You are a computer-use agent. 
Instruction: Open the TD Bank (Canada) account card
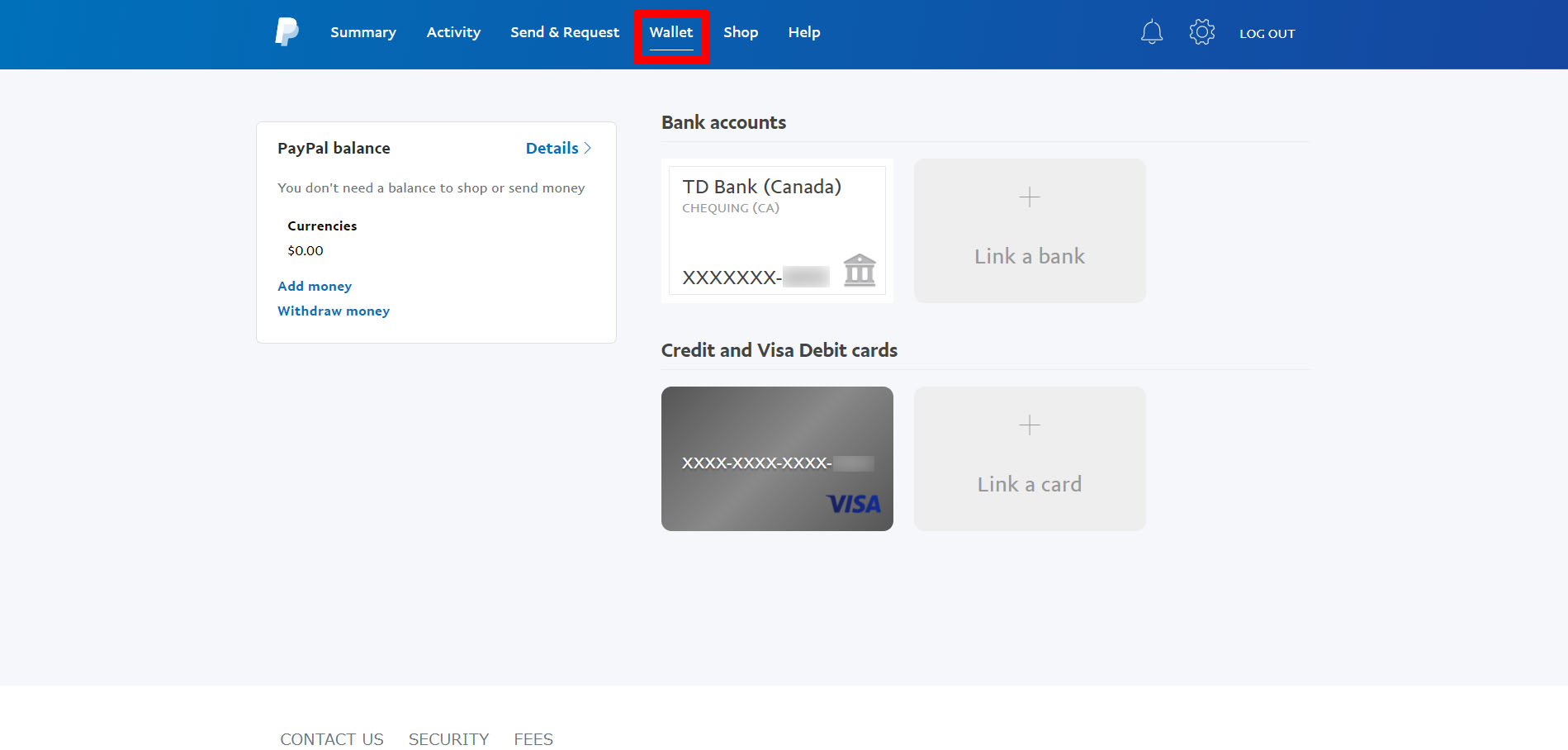click(777, 230)
